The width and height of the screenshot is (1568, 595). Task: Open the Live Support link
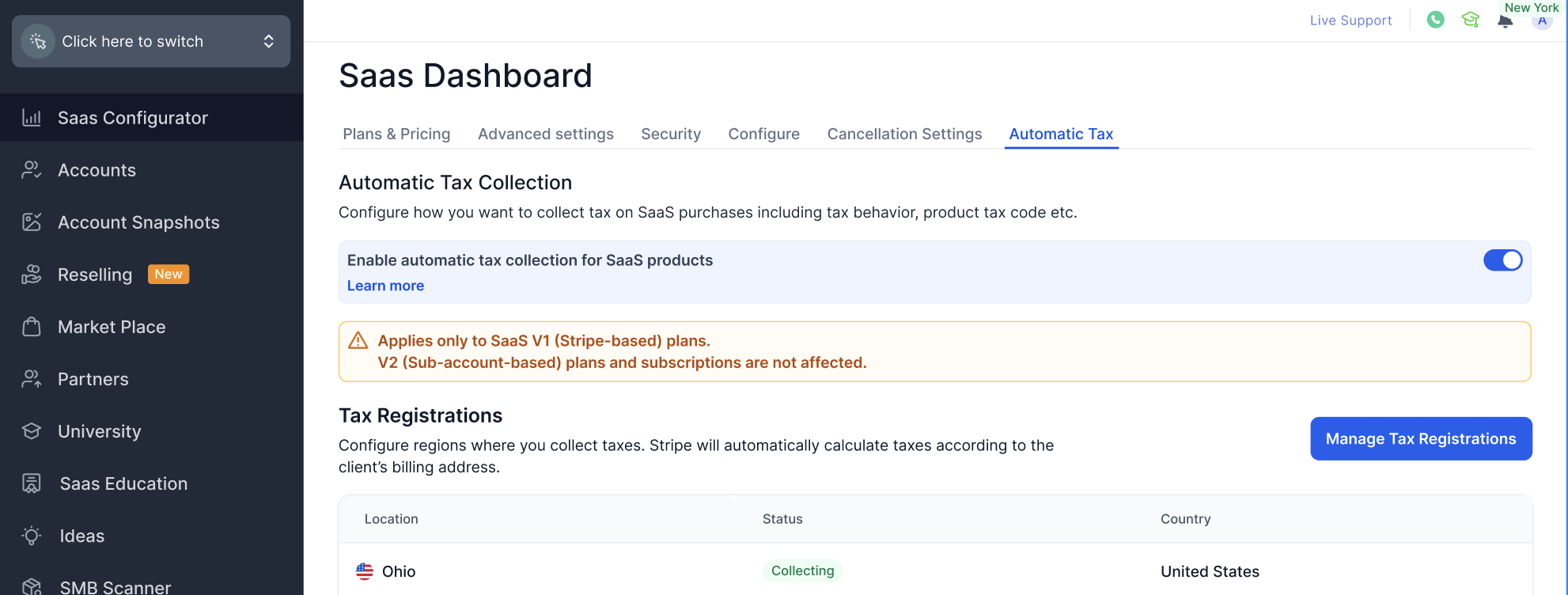click(x=1350, y=21)
